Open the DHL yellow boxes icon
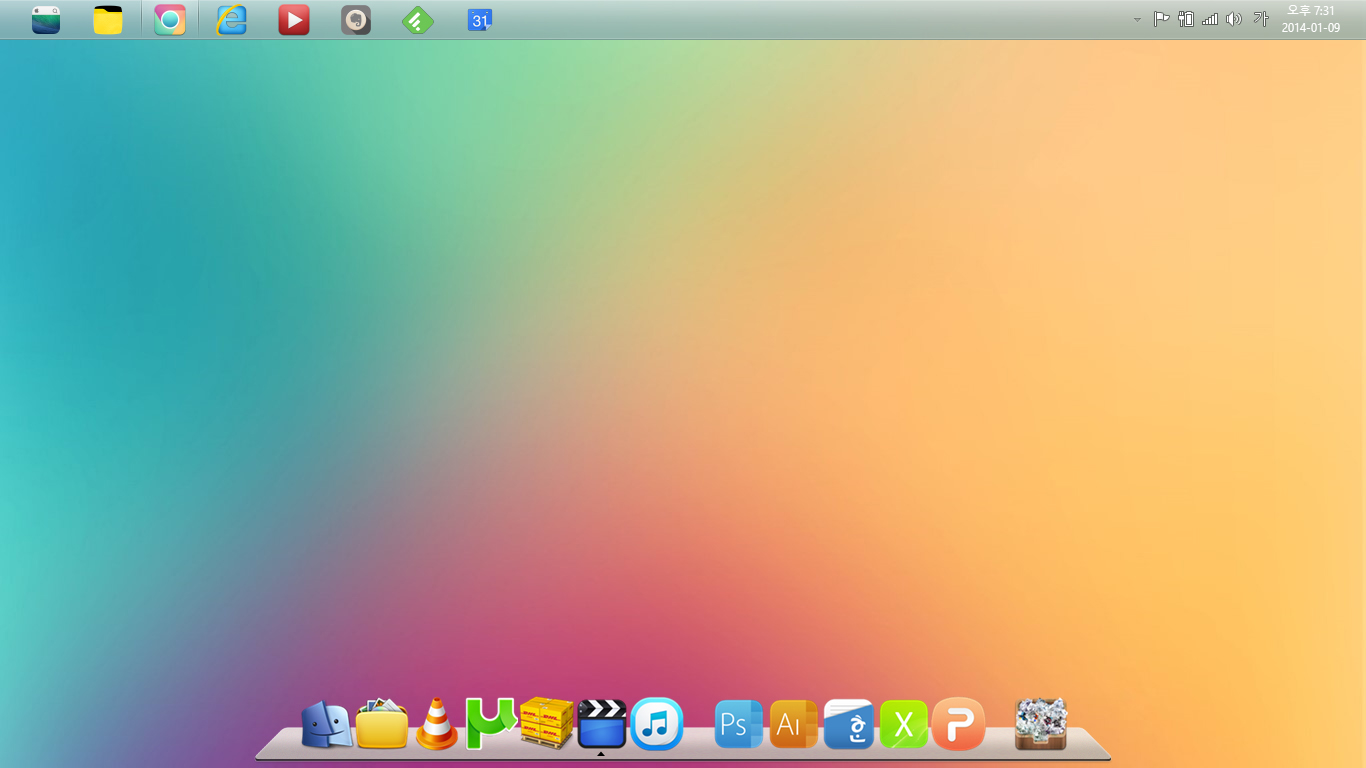This screenshot has height=768, width=1366. [547, 723]
